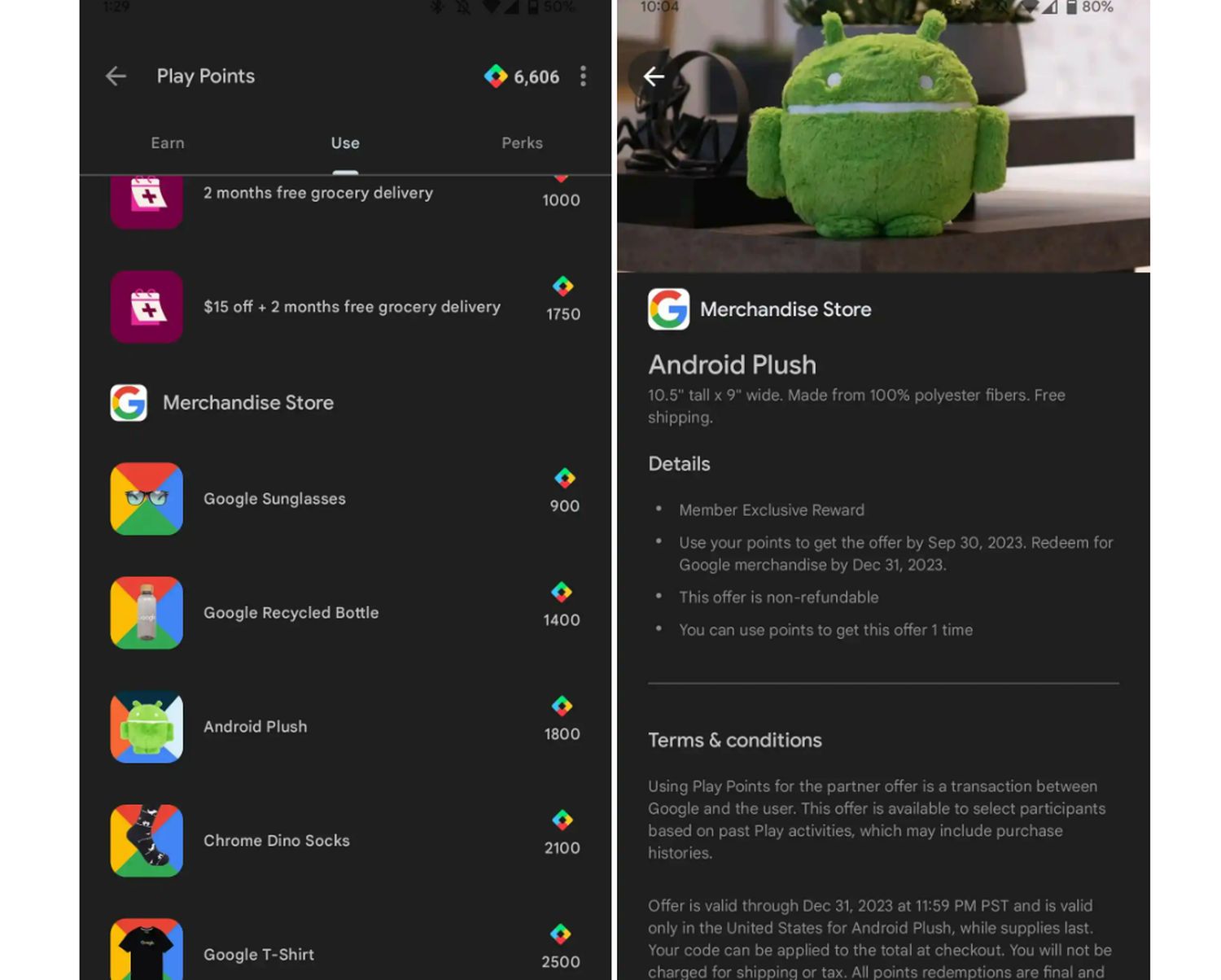Tap the 1800 points price for Android Plush
This screenshot has height=980, width=1221.
click(562, 734)
